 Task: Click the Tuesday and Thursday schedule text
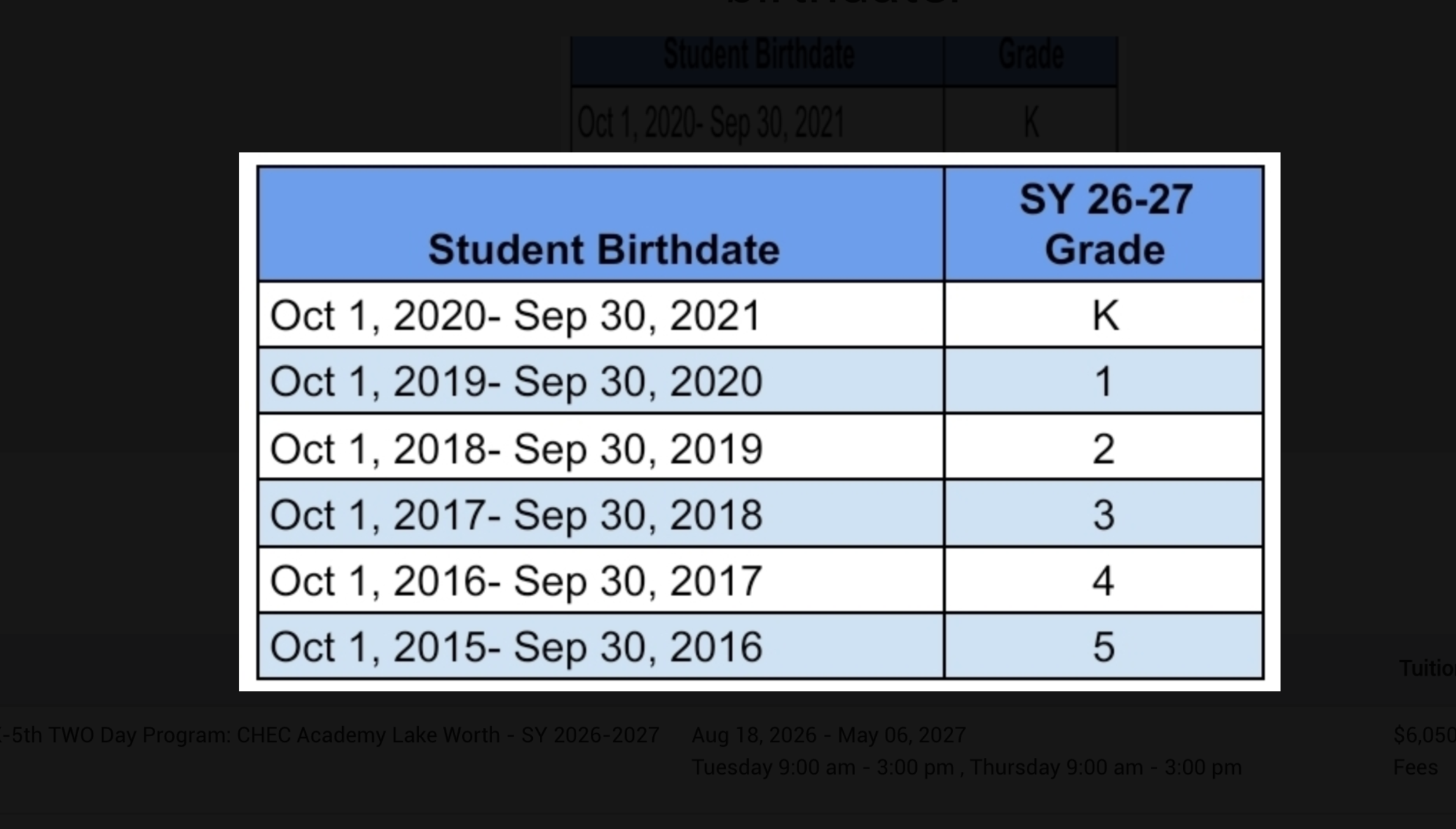click(x=966, y=767)
